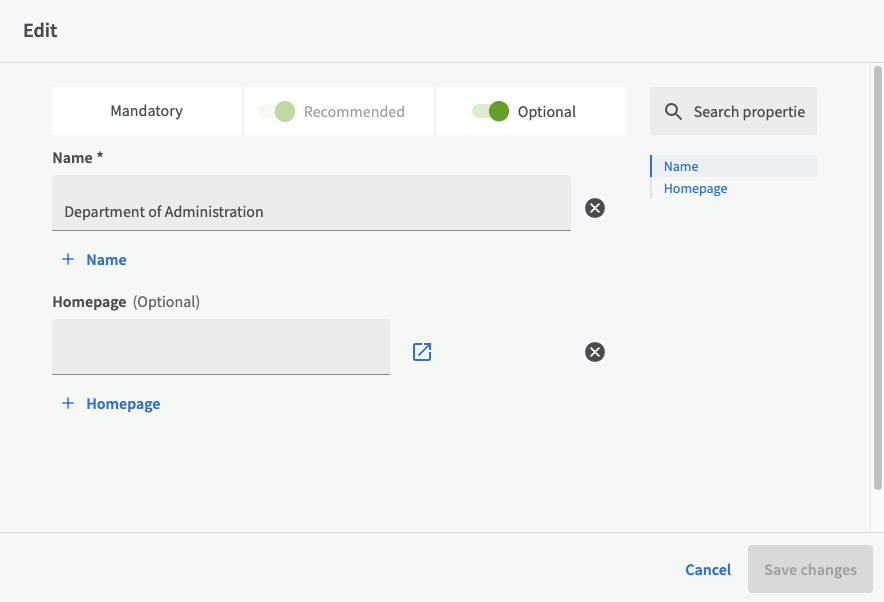Viewport: 884px width, 602px height.
Task: Click the Optional label text
Action: tap(546, 112)
